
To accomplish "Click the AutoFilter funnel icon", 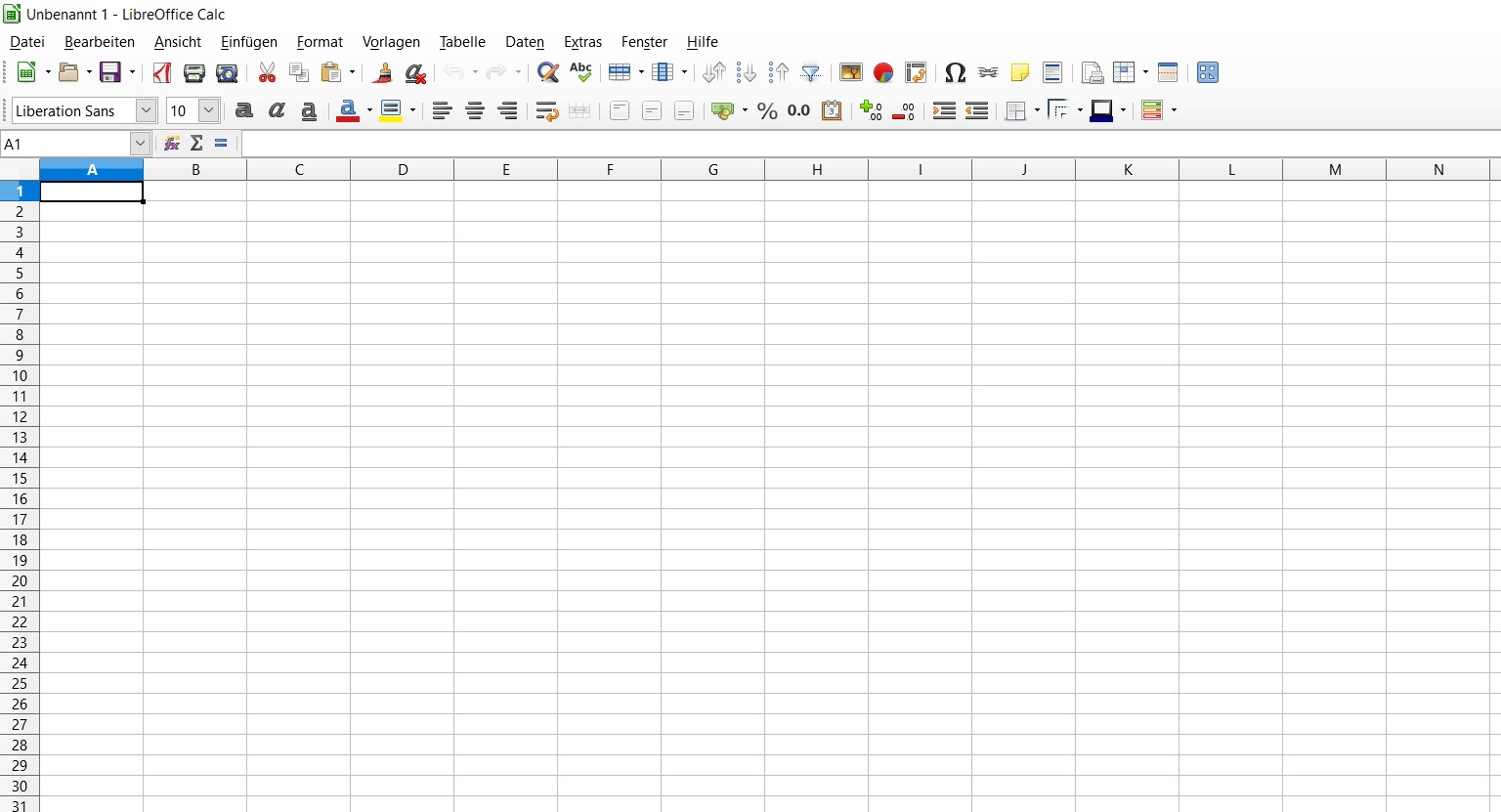I will (810, 72).
